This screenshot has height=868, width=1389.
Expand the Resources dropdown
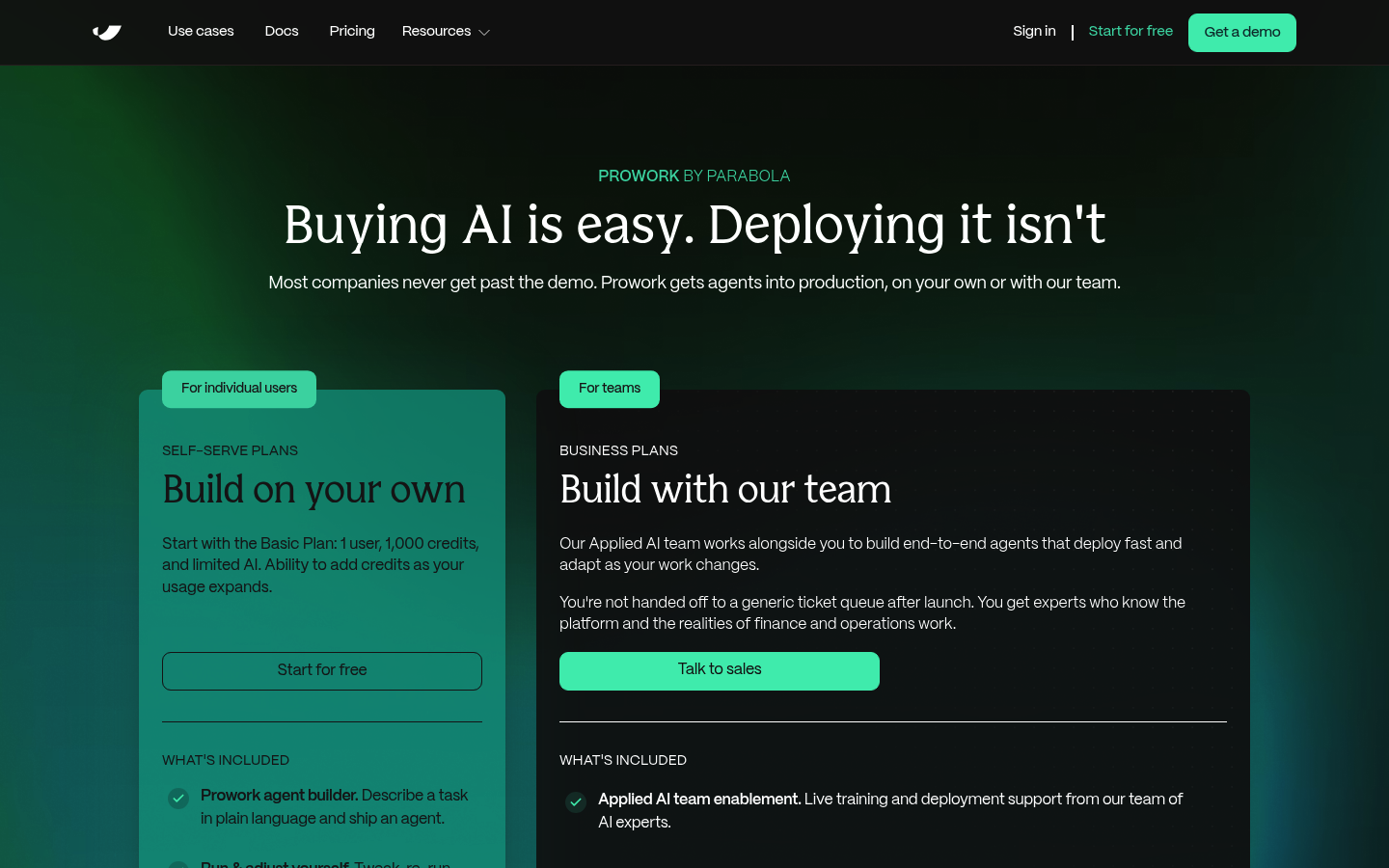(x=446, y=32)
